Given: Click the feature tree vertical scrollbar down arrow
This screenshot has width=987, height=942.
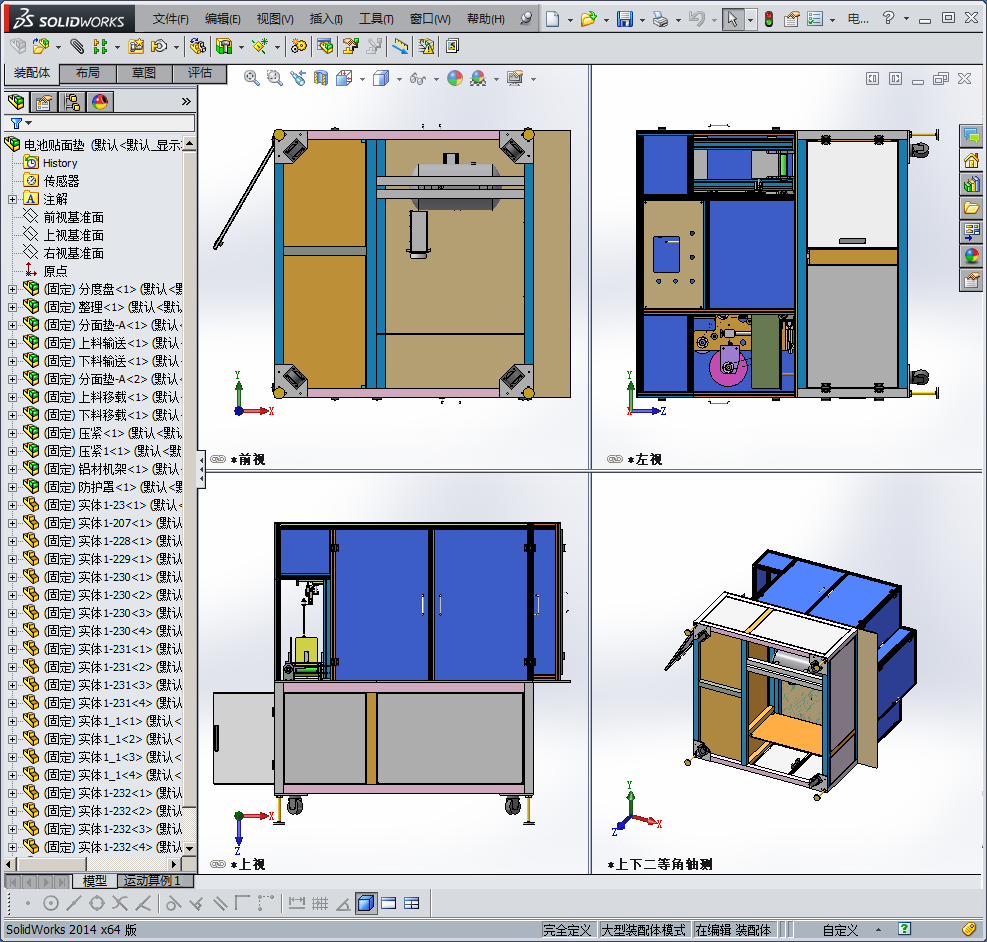Looking at the screenshot, I should pos(189,848).
